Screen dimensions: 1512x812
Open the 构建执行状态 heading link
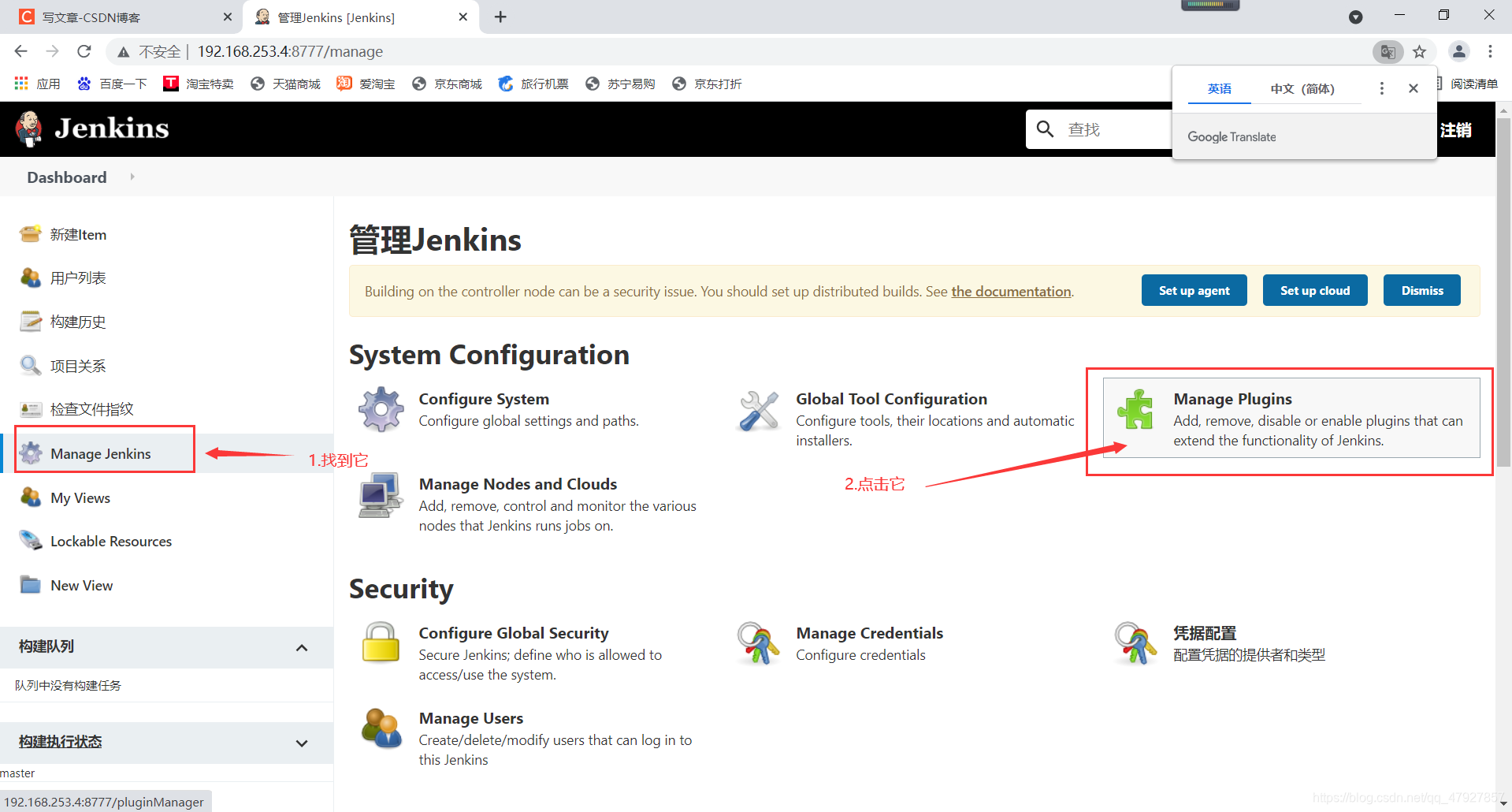point(61,741)
